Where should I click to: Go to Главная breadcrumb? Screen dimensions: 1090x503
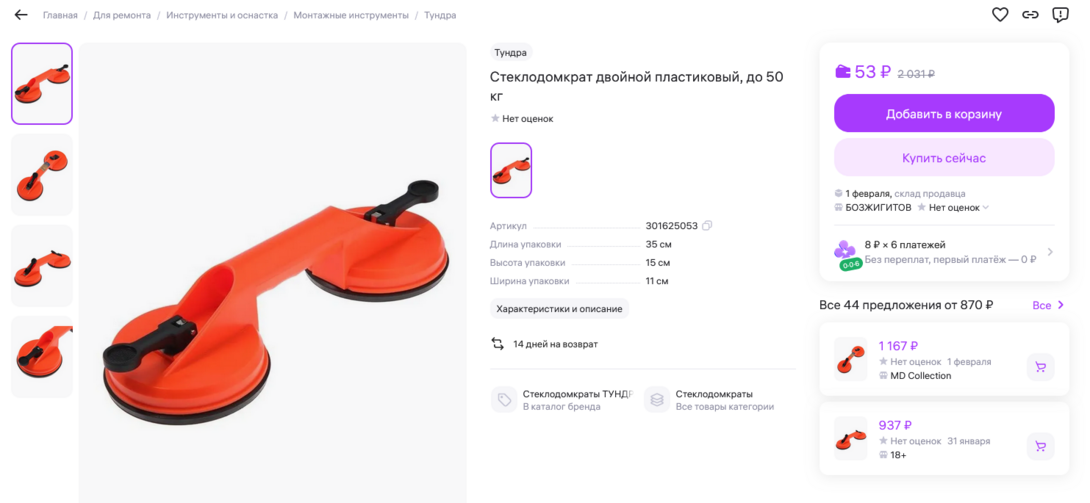click(x=60, y=15)
